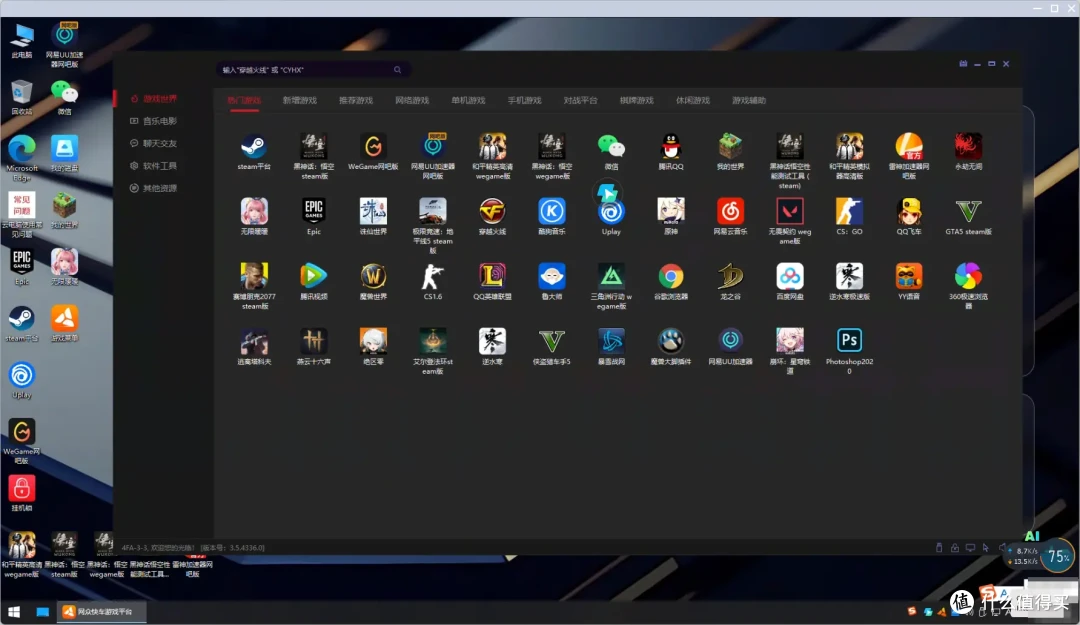Open 谷歌浏览器 Chrome icon
Screen dimensions: 1080x625
click(x=671, y=276)
